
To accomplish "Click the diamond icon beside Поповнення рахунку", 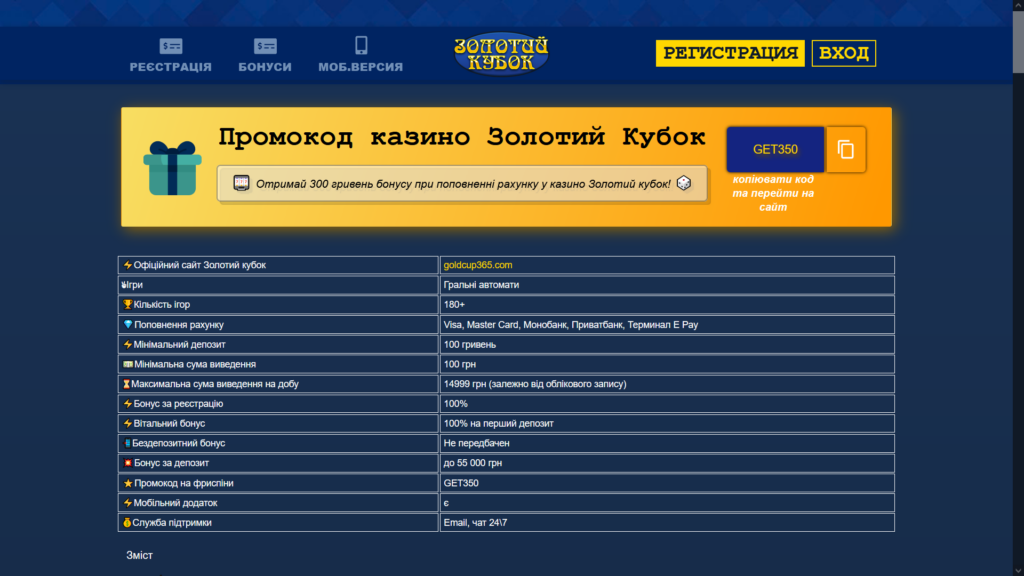I will (128, 325).
